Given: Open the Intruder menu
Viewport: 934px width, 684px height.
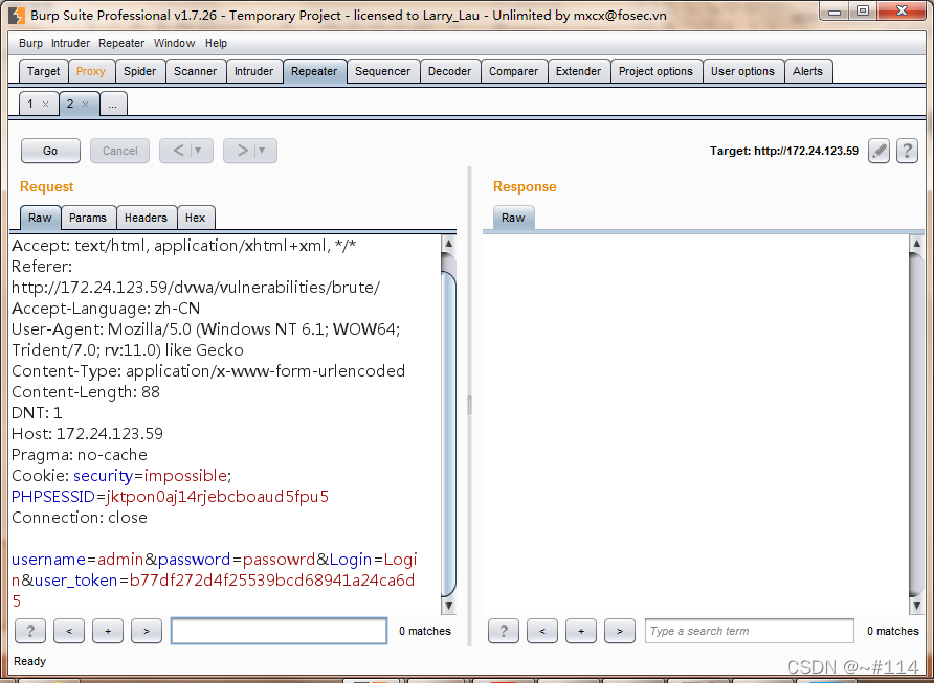Looking at the screenshot, I should [70, 43].
